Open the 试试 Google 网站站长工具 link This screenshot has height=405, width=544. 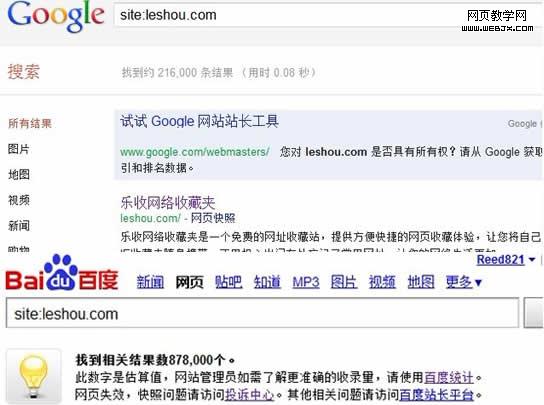(199, 121)
